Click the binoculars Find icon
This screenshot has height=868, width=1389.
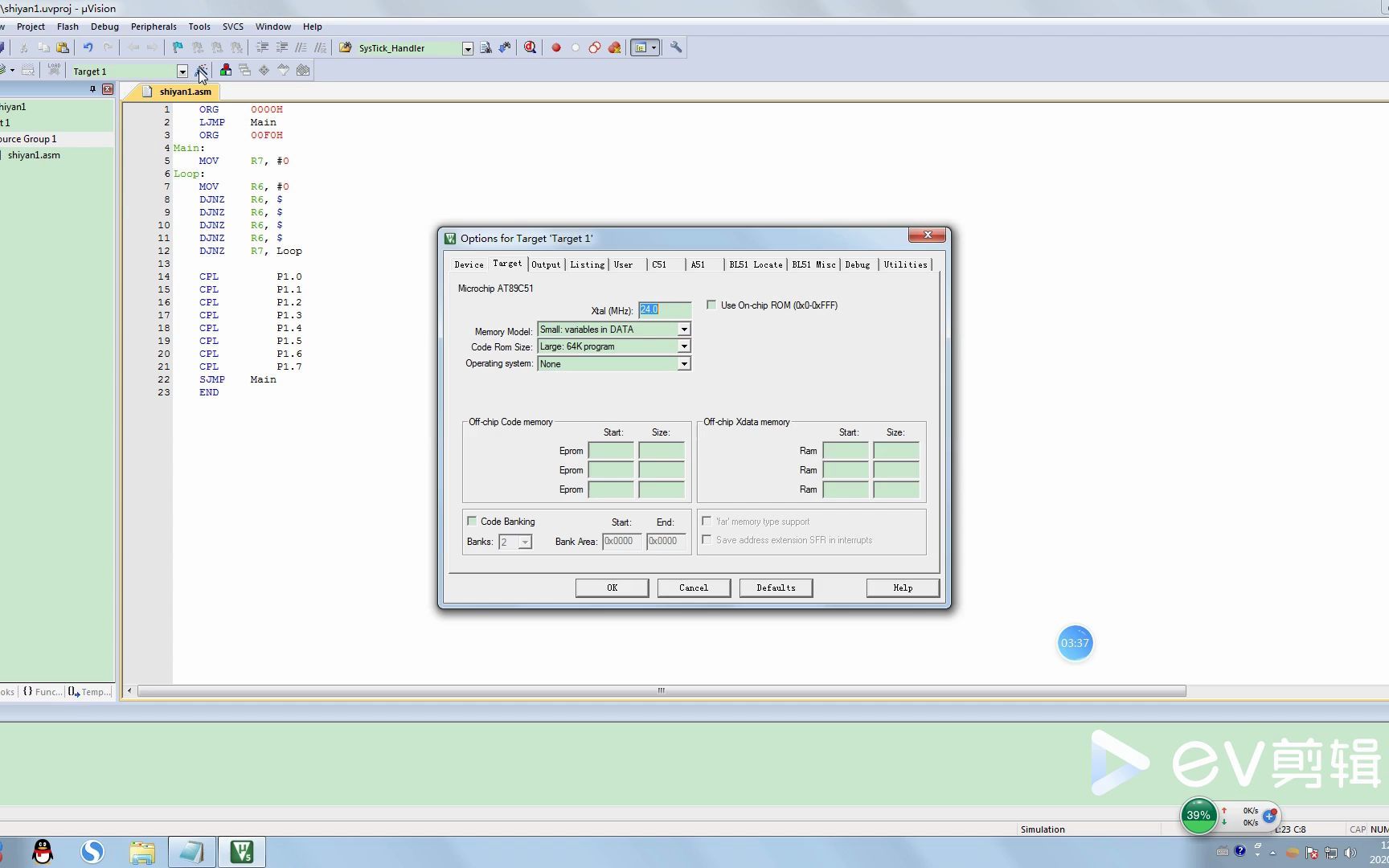[505, 47]
